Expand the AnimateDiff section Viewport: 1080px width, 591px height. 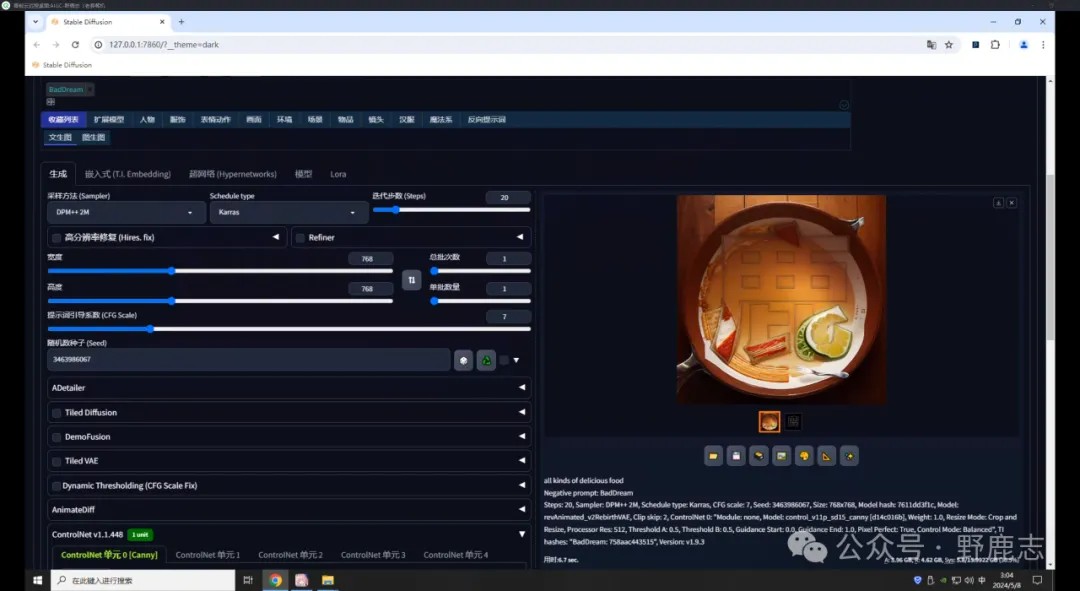coord(289,510)
